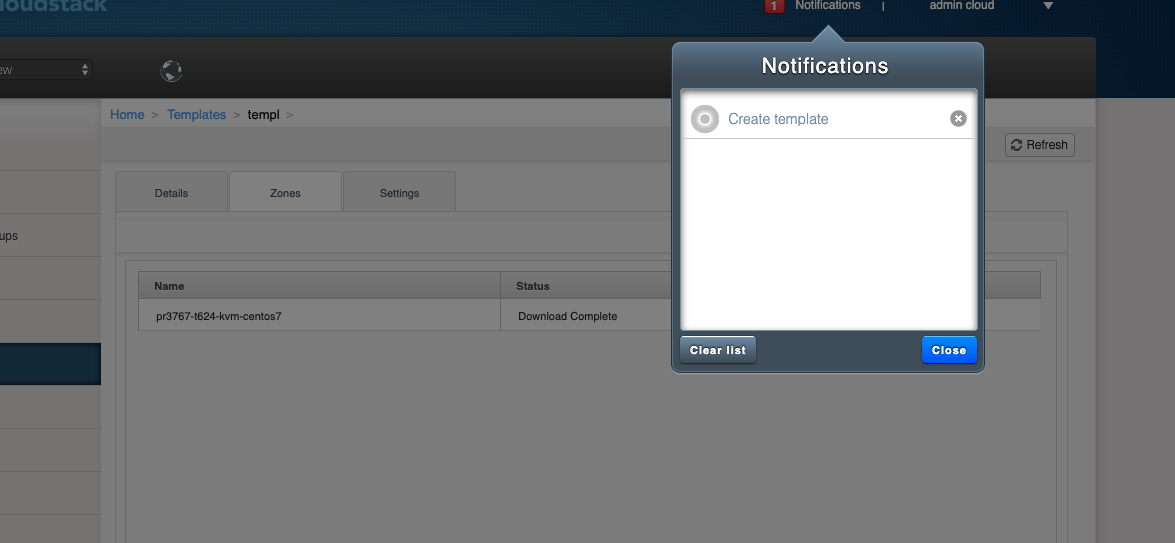Open the project view selector dropdown
This screenshot has width=1175, height=543.
point(45,70)
